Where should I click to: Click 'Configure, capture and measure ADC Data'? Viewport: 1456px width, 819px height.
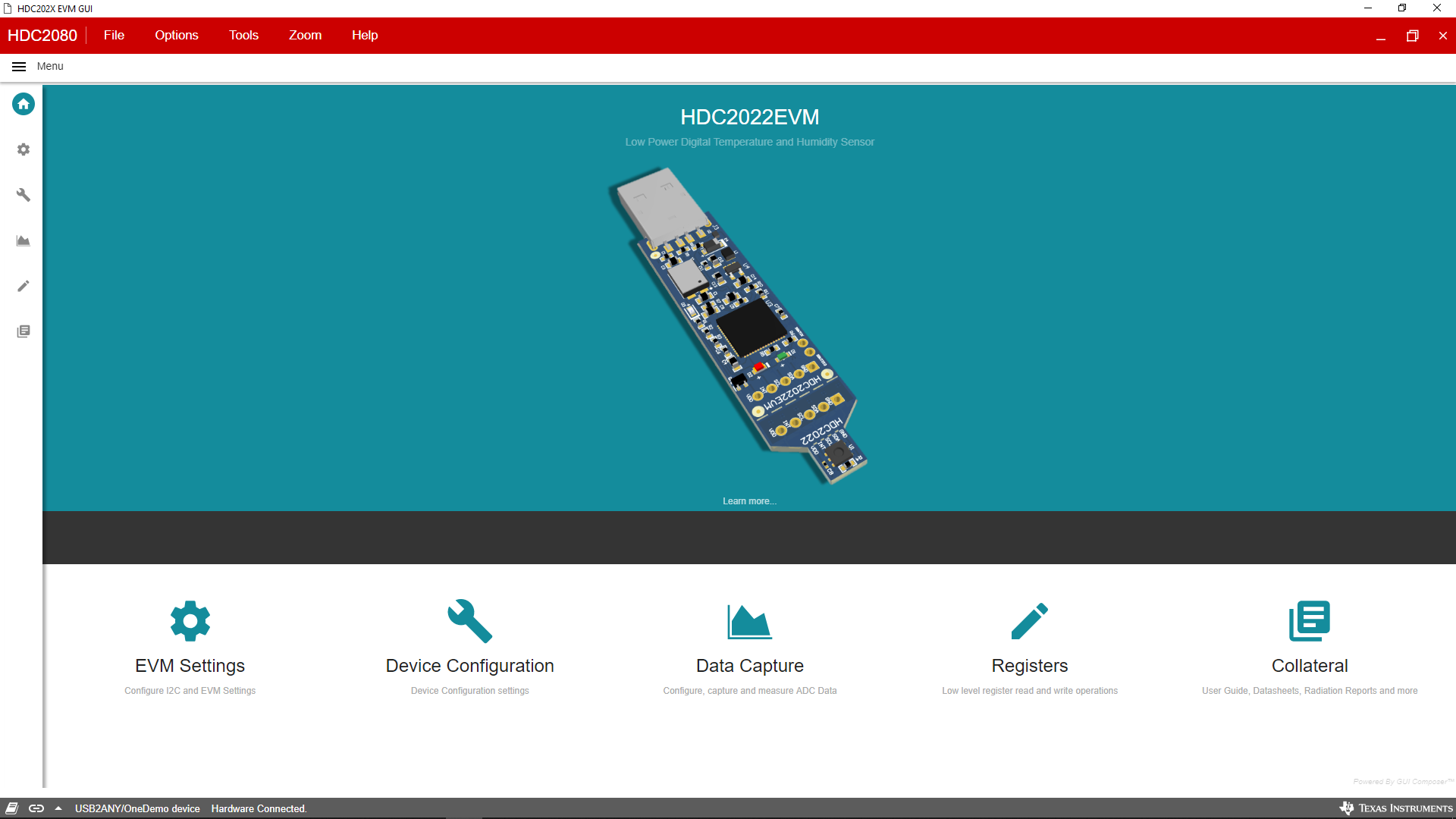pyautogui.click(x=750, y=691)
